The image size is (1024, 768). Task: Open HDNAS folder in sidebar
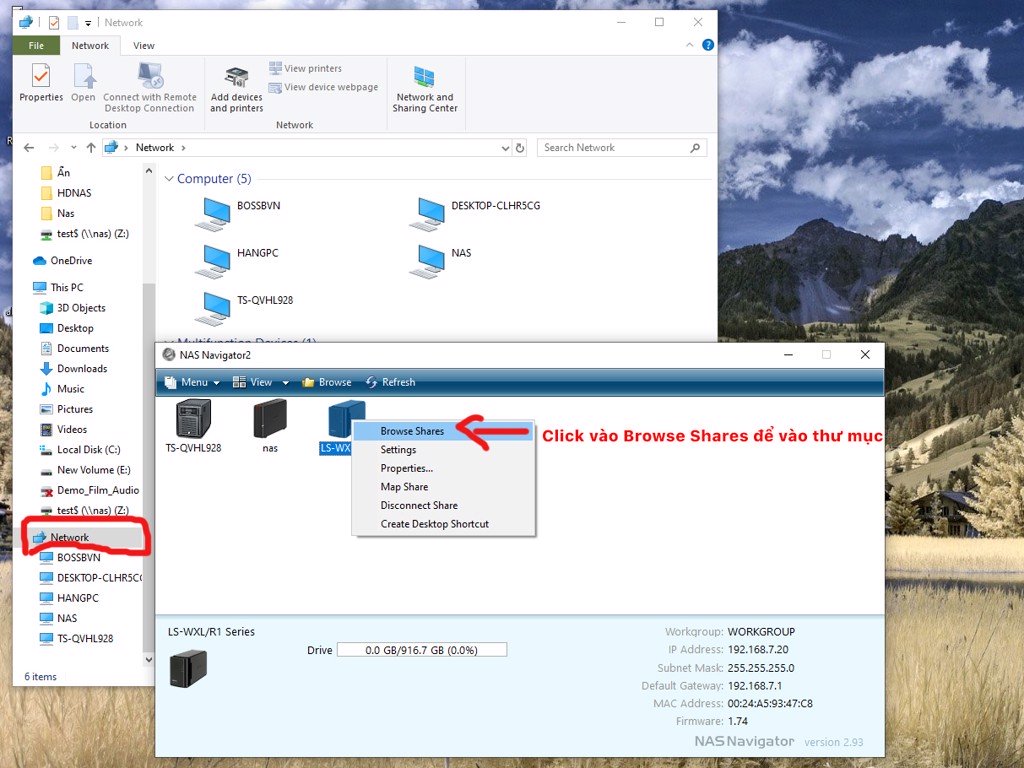(x=66, y=193)
